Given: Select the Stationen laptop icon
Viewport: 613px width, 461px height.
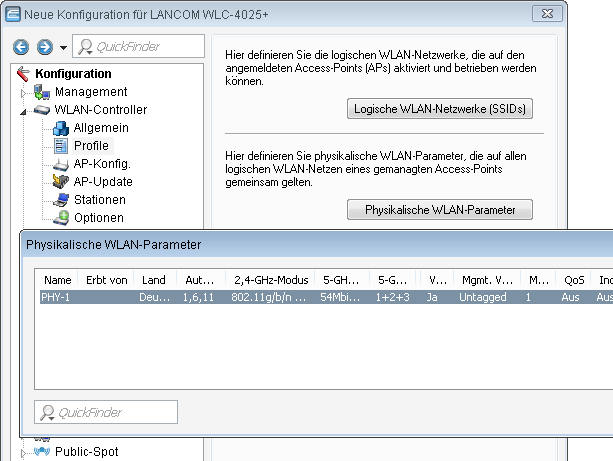Looking at the screenshot, I should point(60,200).
